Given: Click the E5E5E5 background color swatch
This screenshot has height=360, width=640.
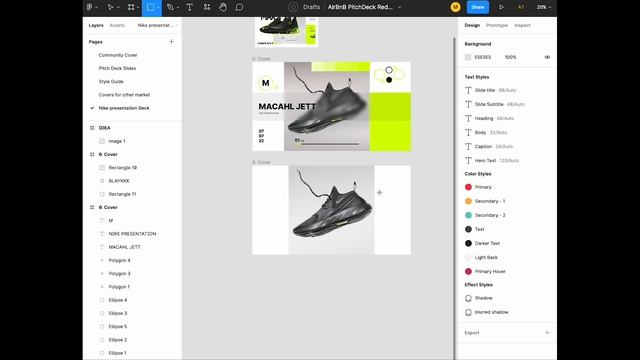Looking at the screenshot, I should pos(468,57).
